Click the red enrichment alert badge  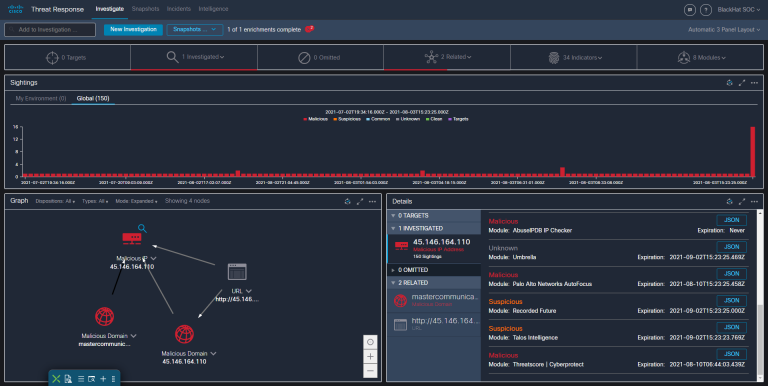point(309,29)
